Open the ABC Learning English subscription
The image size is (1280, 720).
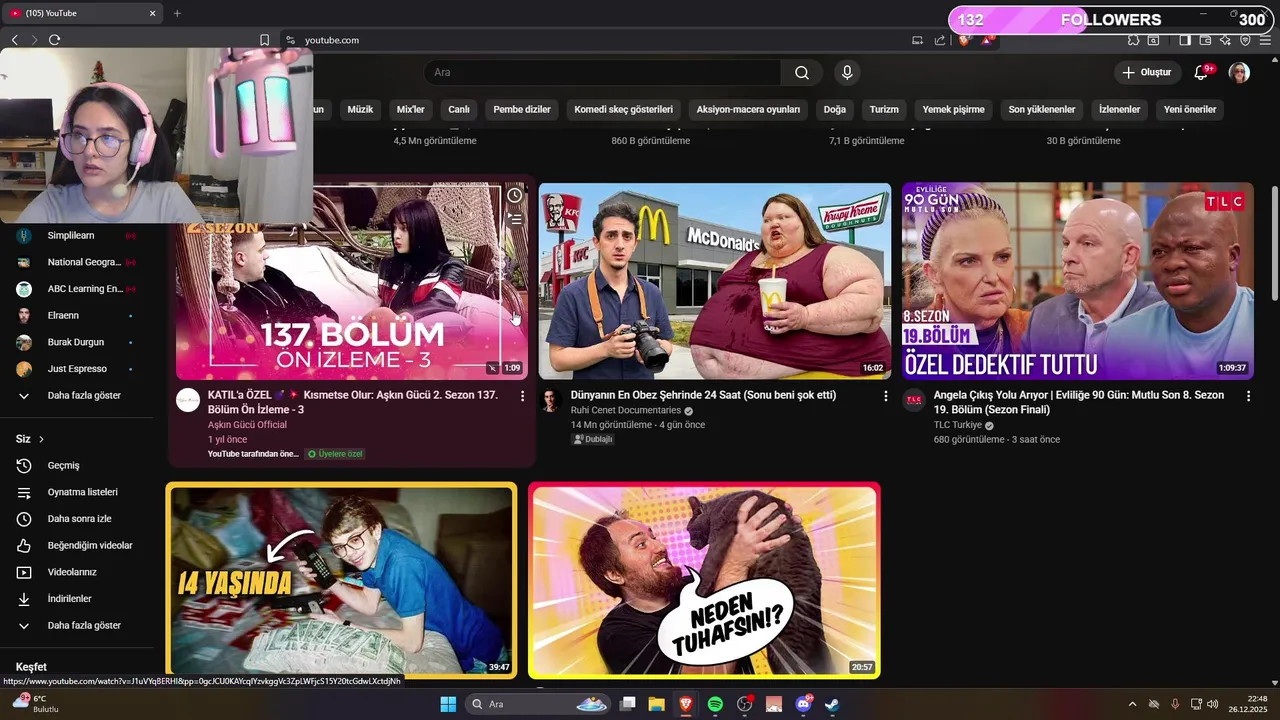pyautogui.click(x=77, y=289)
